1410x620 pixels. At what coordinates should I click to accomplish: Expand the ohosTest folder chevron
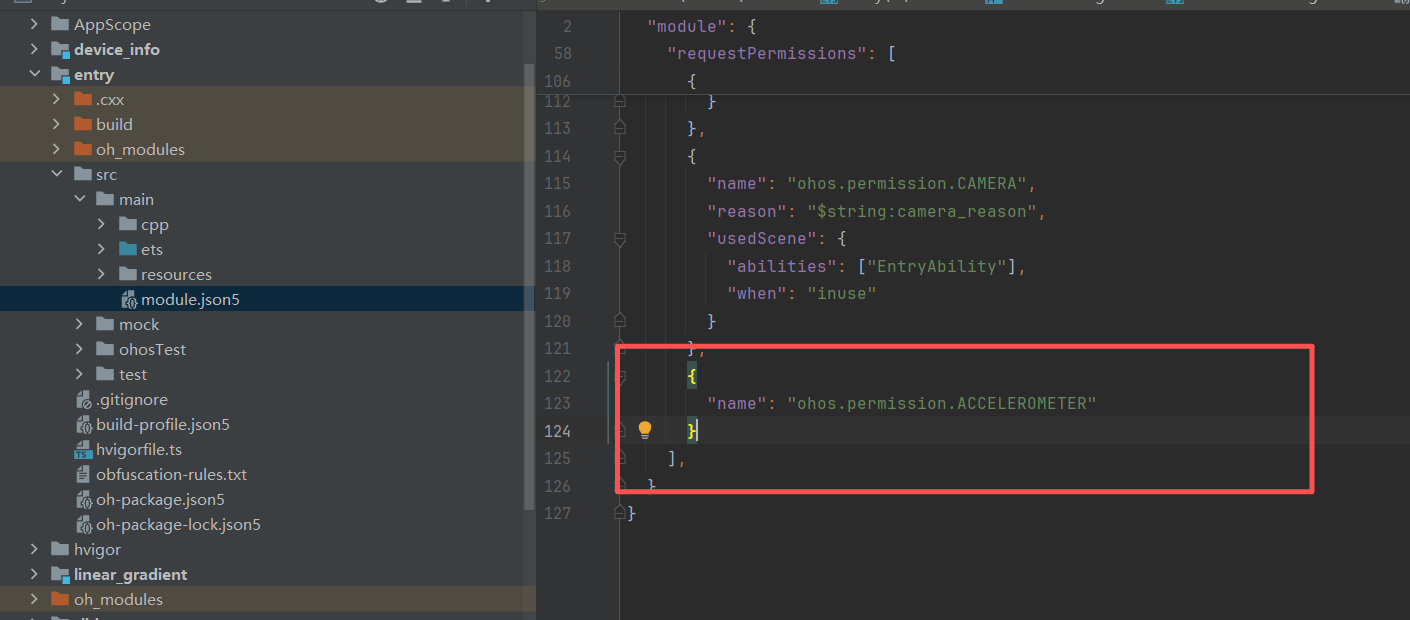point(79,349)
